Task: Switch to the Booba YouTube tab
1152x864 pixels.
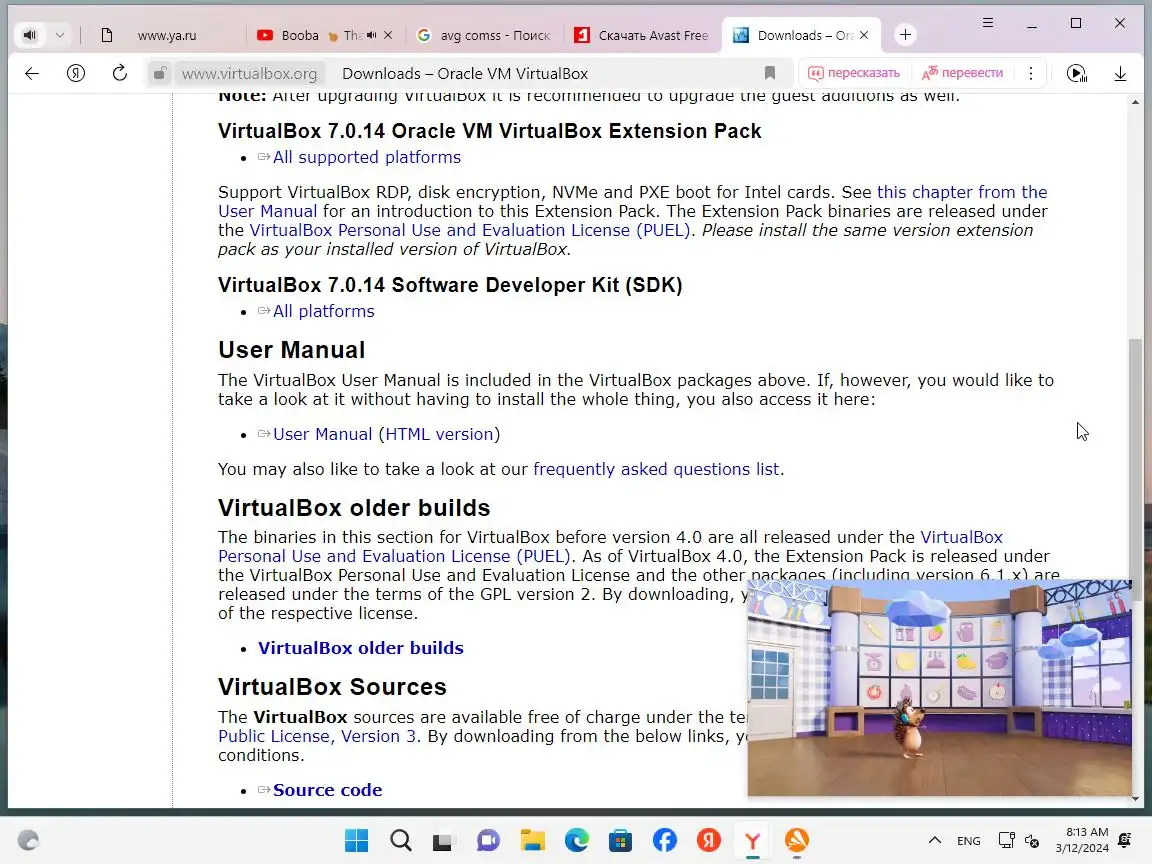Action: click(300, 35)
